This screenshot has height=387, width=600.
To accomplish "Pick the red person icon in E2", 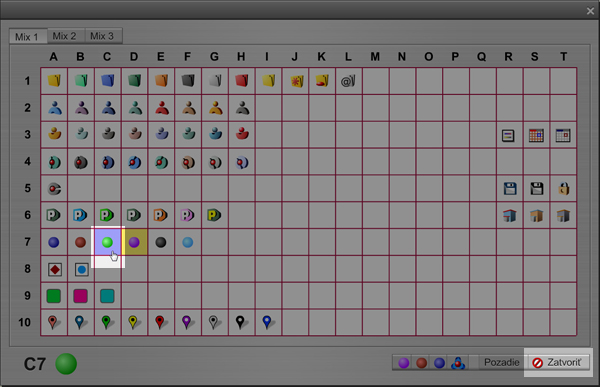I will tap(161, 108).
